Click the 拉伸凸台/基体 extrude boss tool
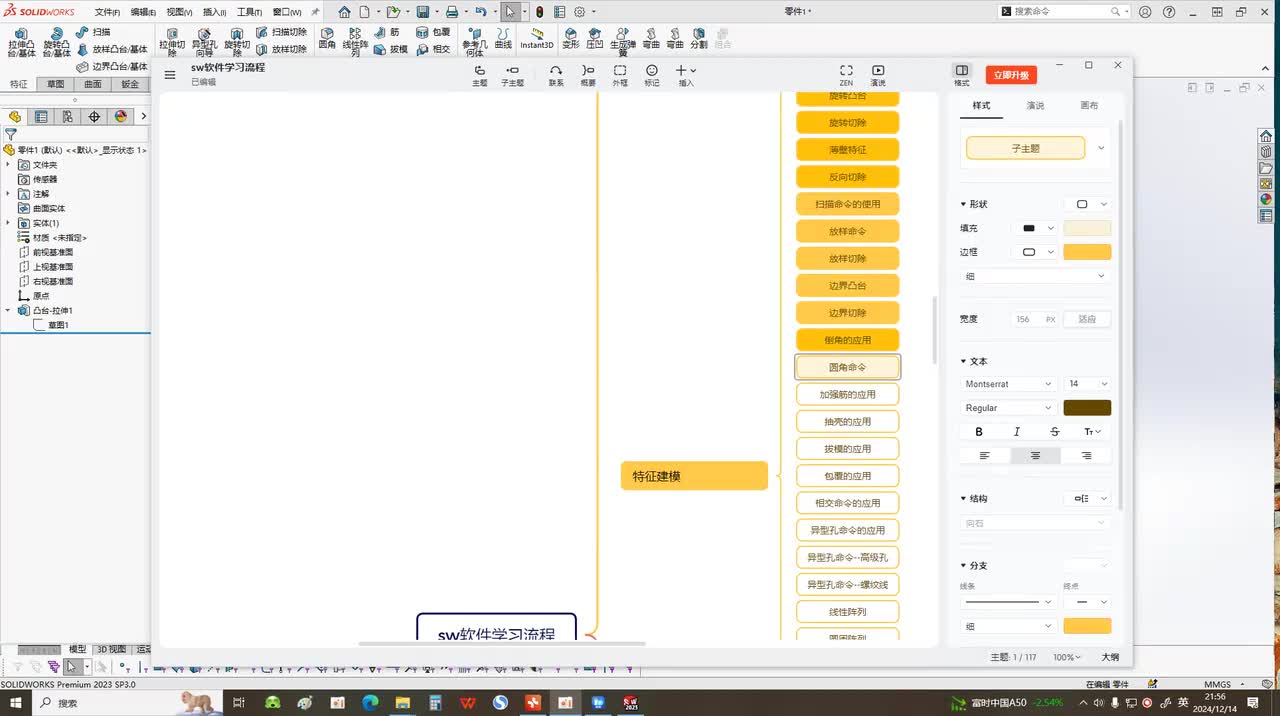 [21, 42]
